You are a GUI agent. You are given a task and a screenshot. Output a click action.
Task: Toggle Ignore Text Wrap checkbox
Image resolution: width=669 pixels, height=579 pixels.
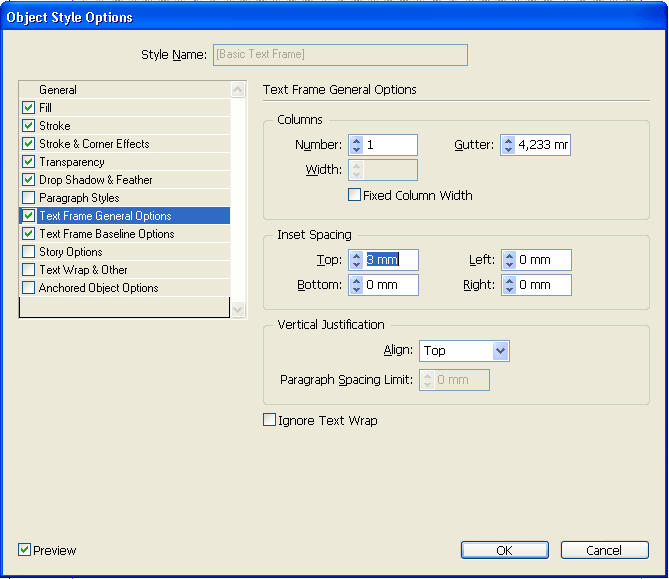tap(269, 420)
